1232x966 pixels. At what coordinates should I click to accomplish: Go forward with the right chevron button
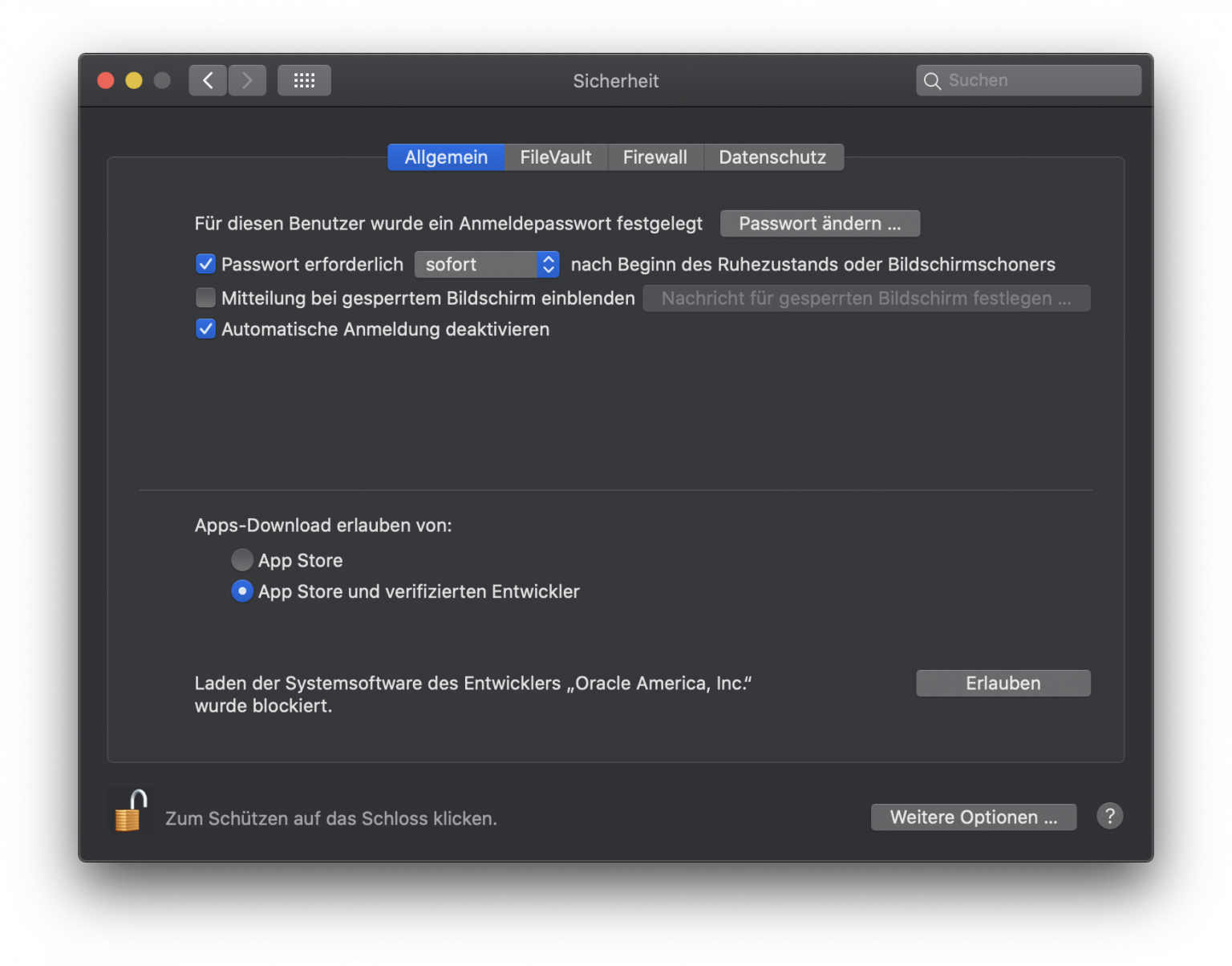click(247, 80)
